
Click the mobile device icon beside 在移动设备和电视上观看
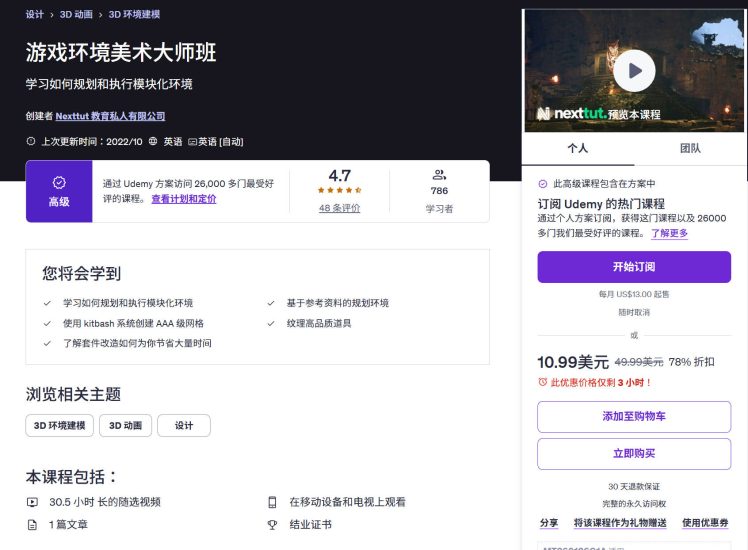pos(272,502)
